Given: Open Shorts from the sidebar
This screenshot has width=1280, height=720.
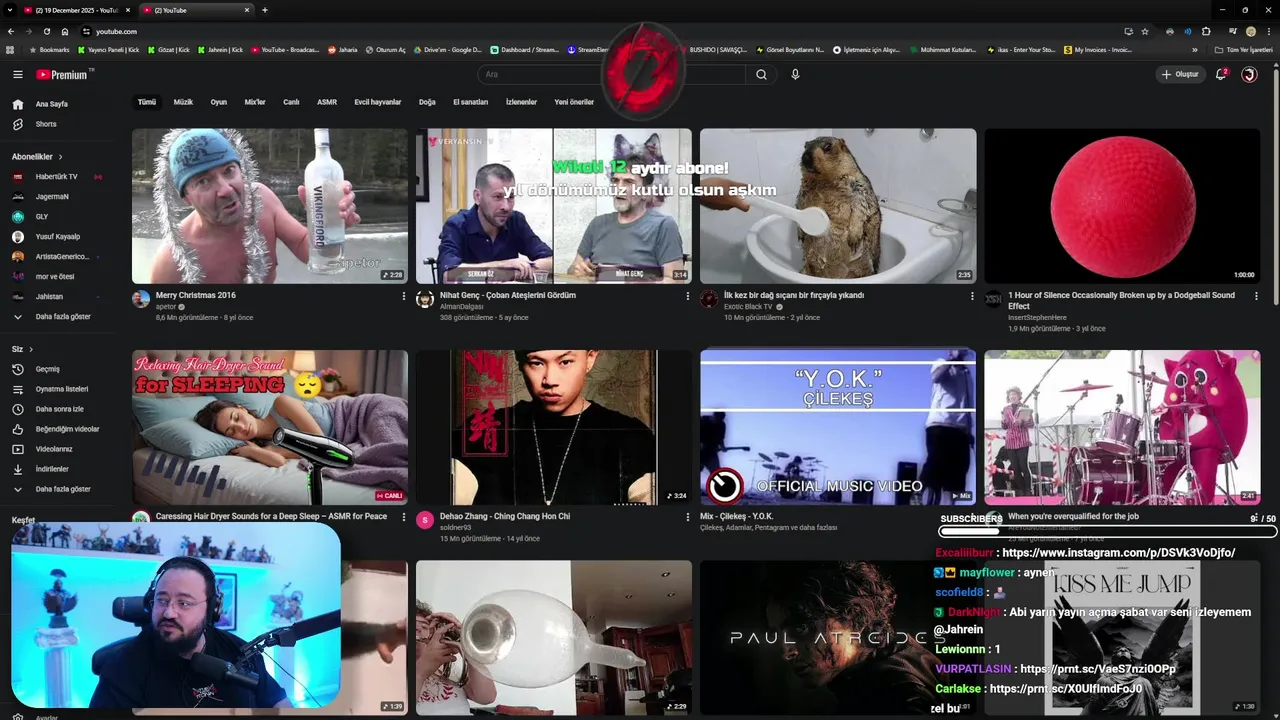Looking at the screenshot, I should point(46,124).
